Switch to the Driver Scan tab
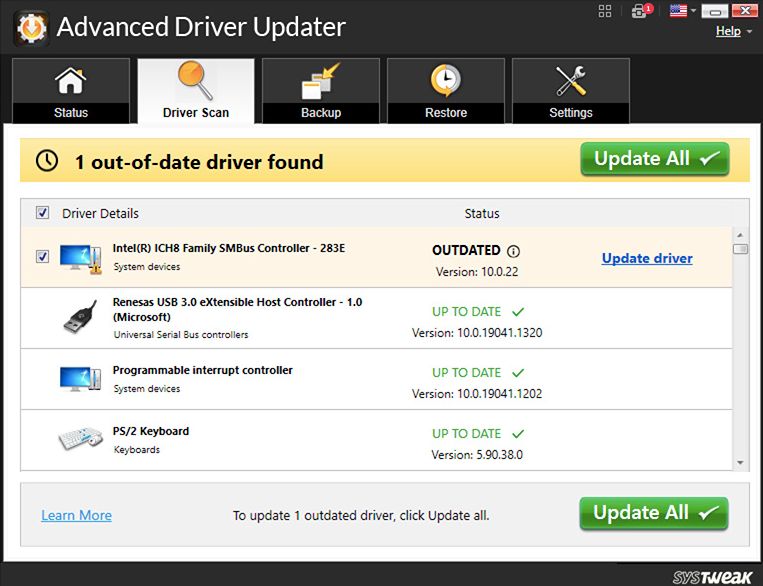Viewport: 763px width, 586px height. 196,91
